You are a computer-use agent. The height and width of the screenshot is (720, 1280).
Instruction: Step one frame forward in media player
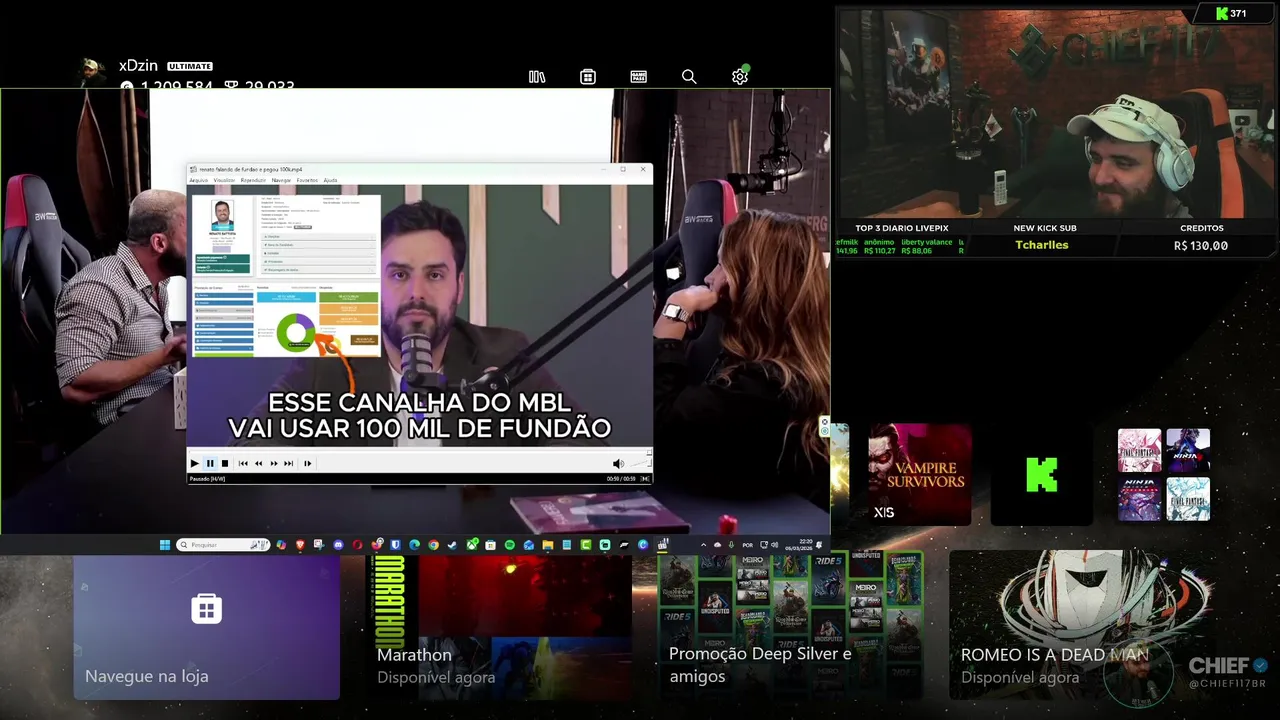pyautogui.click(x=308, y=463)
